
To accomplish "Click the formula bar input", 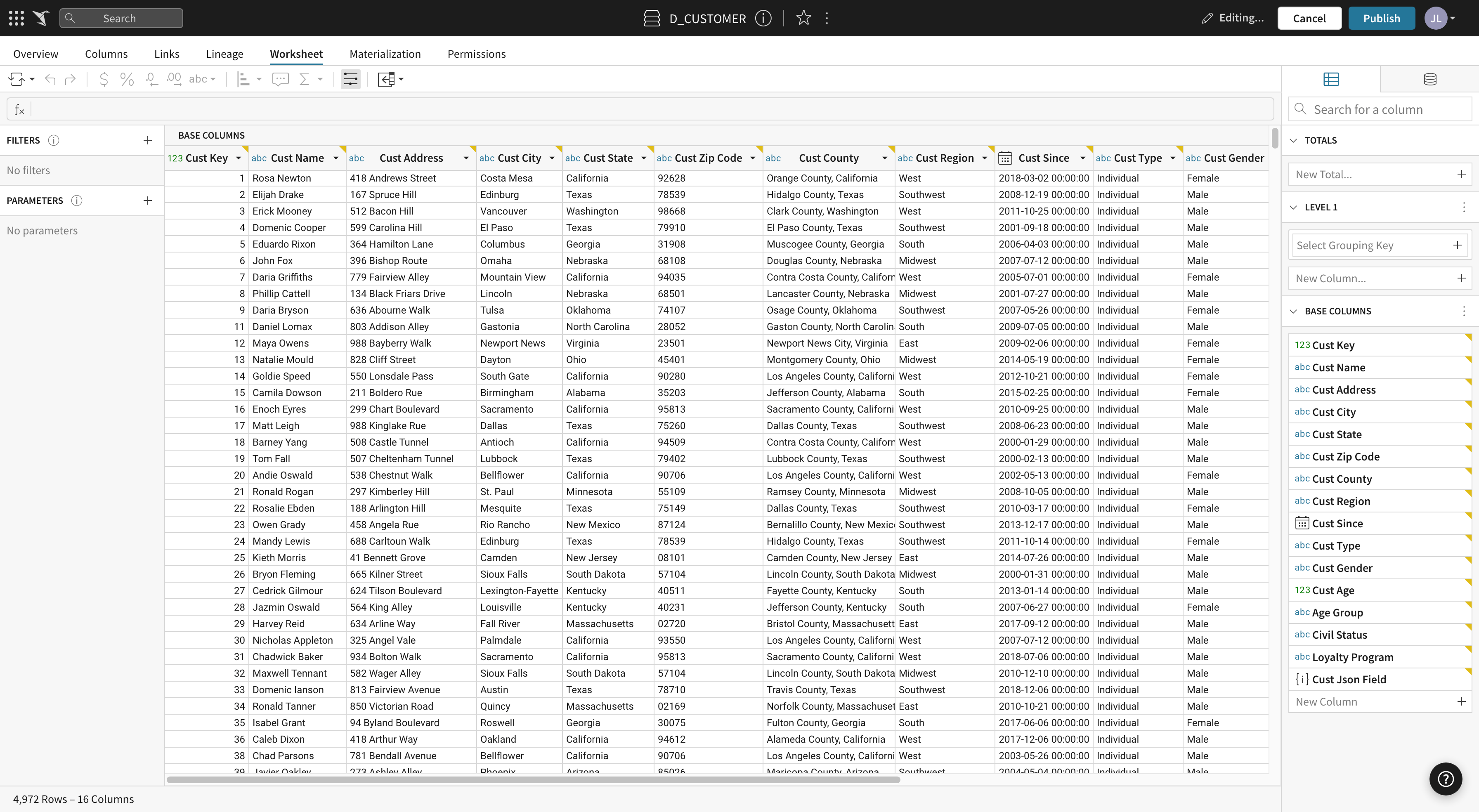I will pos(640,109).
